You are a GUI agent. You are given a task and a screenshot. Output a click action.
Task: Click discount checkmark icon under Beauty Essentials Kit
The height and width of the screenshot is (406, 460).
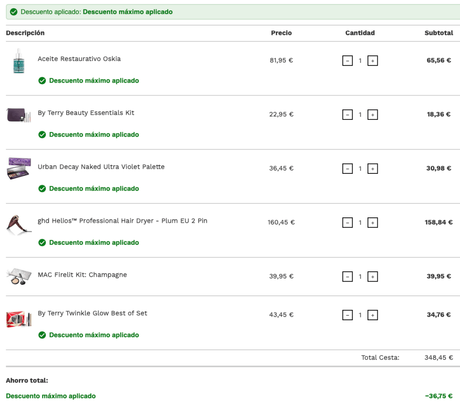point(42,135)
